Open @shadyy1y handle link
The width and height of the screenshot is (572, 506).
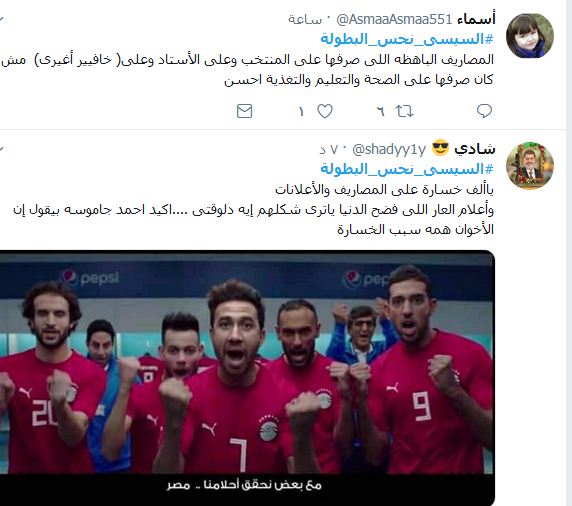pos(389,149)
